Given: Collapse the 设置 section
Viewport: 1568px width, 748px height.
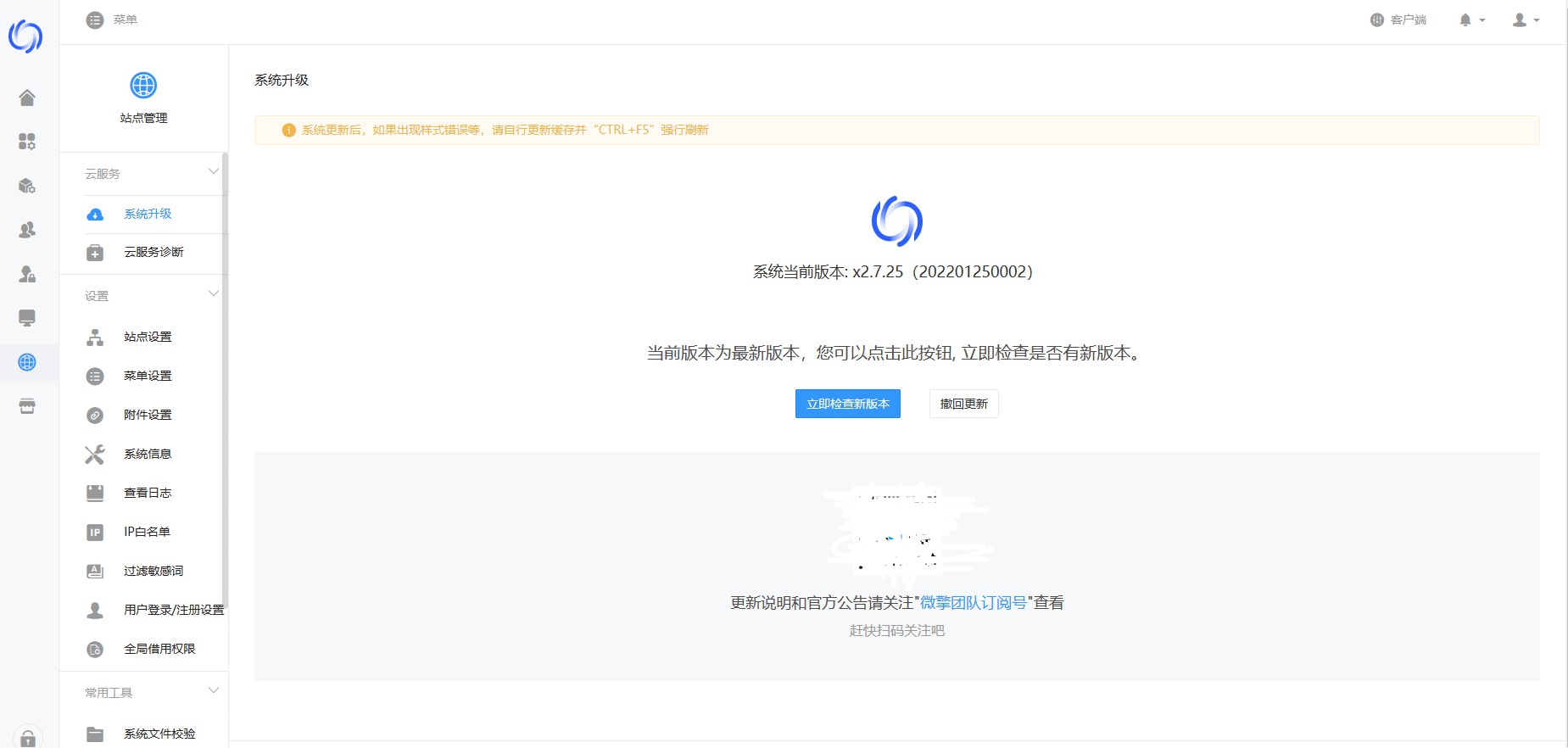Looking at the screenshot, I should (213, 294).
